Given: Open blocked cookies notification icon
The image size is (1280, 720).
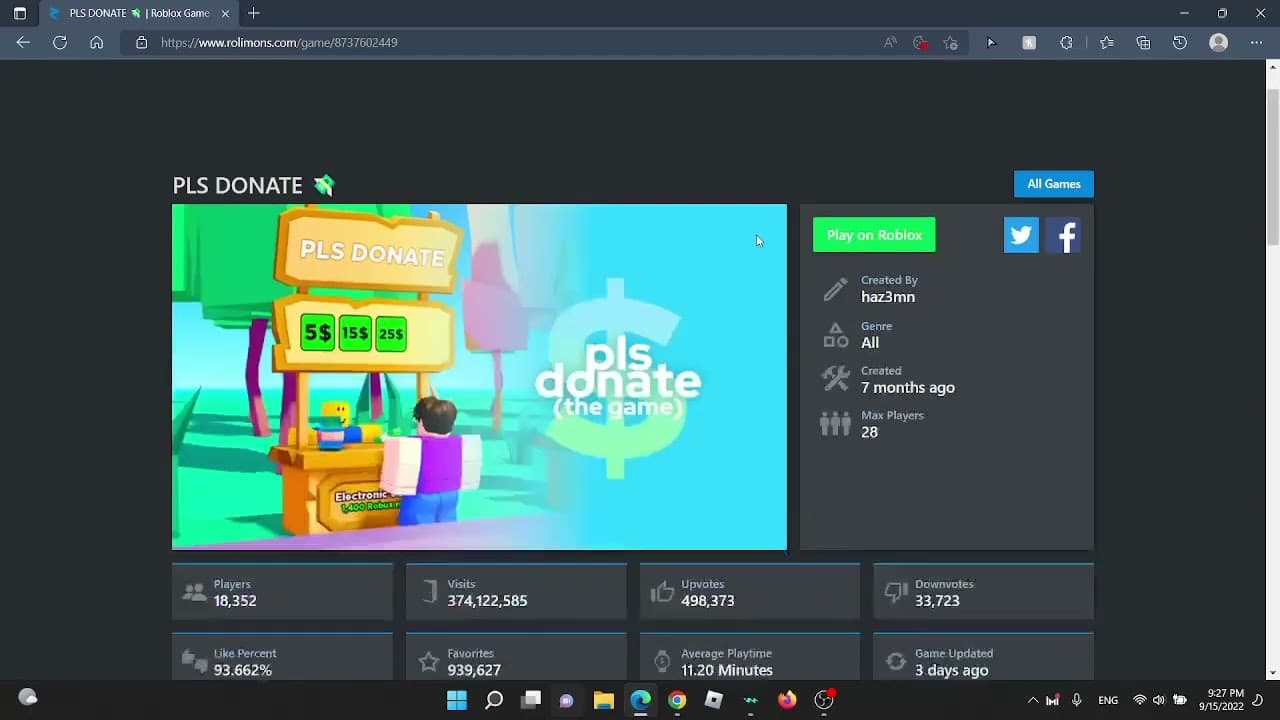Looking at the screenshot, I should (x=920, y=43).
